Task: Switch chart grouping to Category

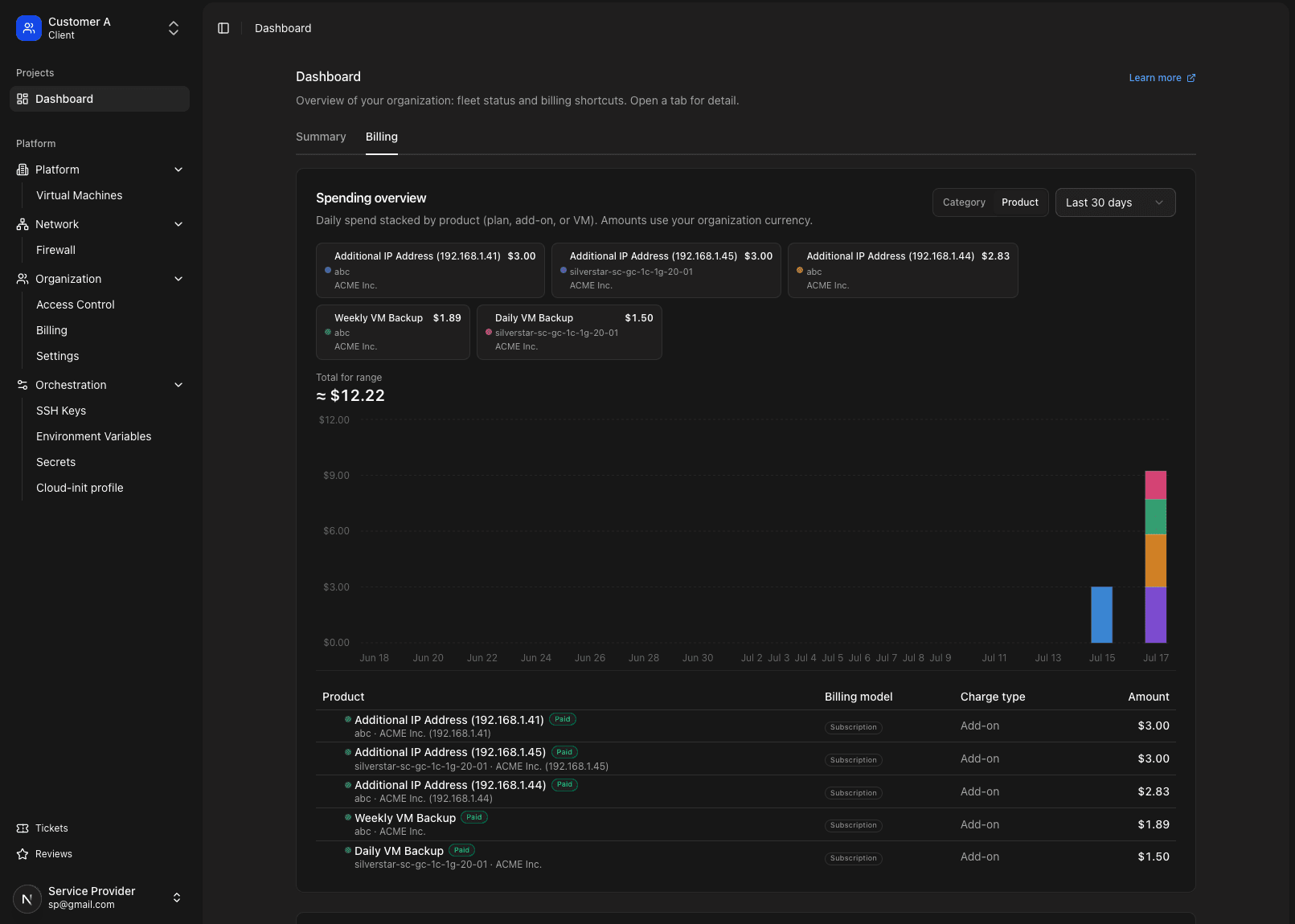Action: pyautogui.click(x=964, y=202)
